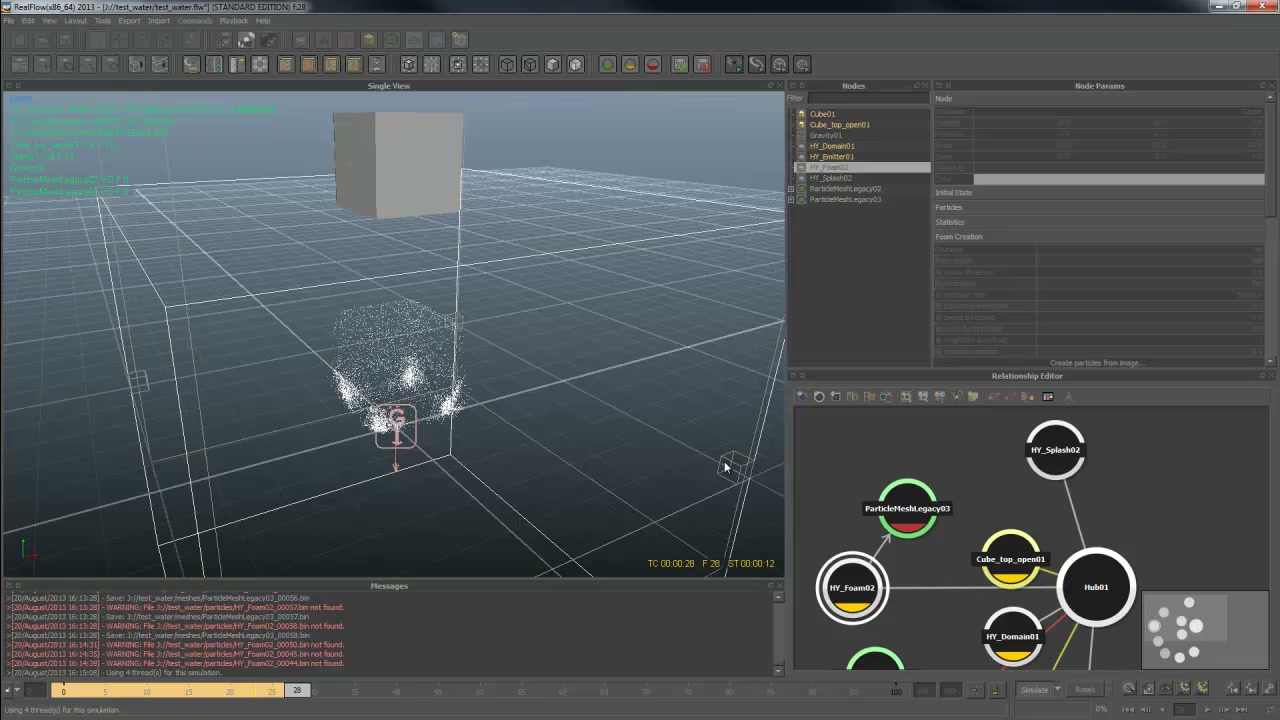Go to the last frame

coord(1241,710)
